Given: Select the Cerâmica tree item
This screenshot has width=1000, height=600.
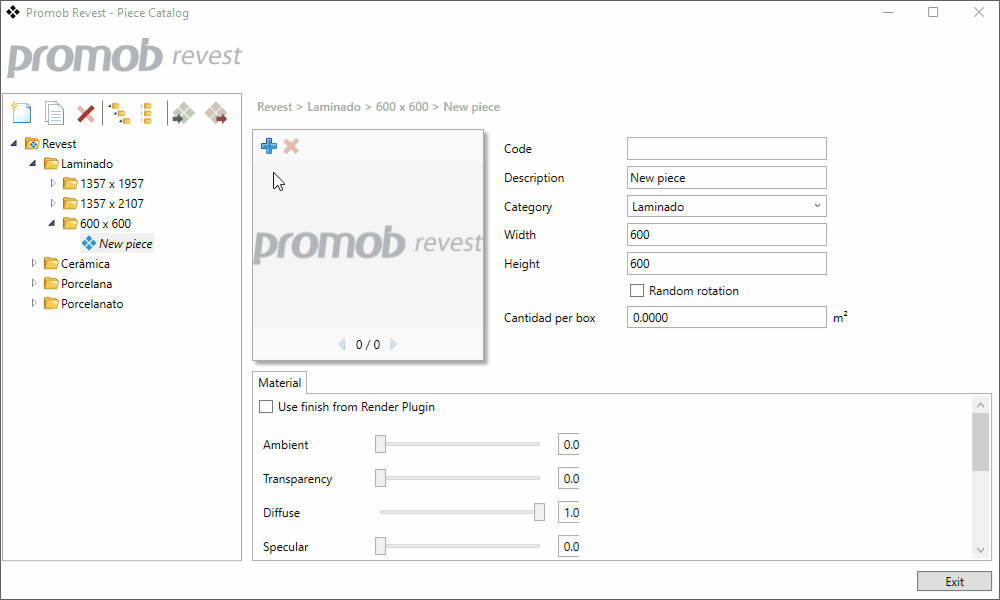Looking at the screenshot, I should pos(85,263).
